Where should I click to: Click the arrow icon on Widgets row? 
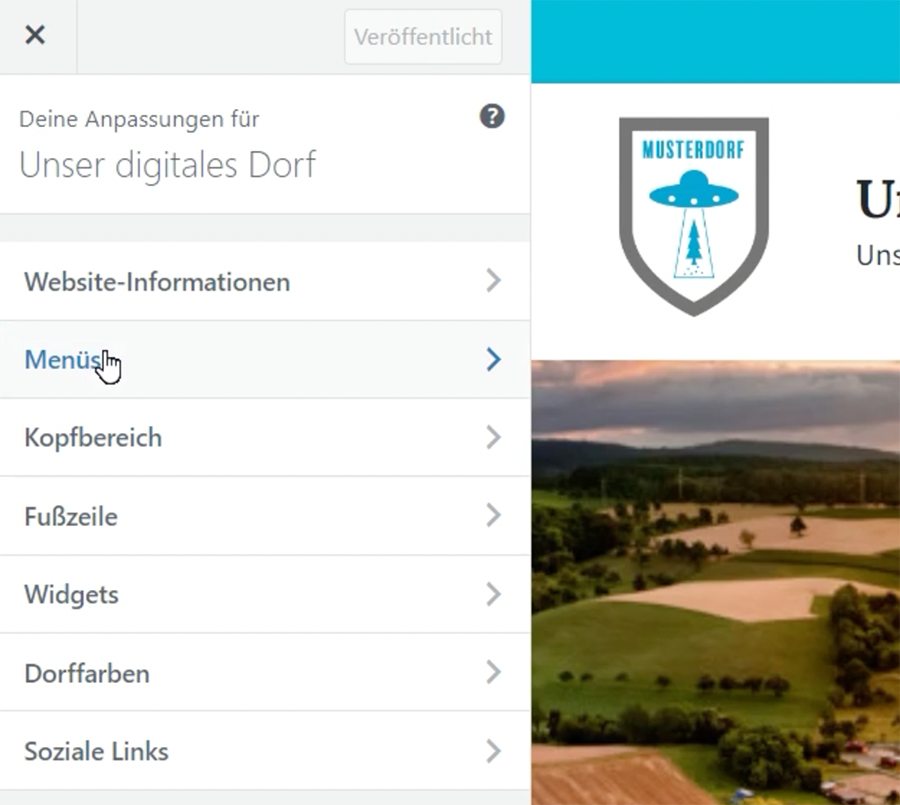point(493,595)
